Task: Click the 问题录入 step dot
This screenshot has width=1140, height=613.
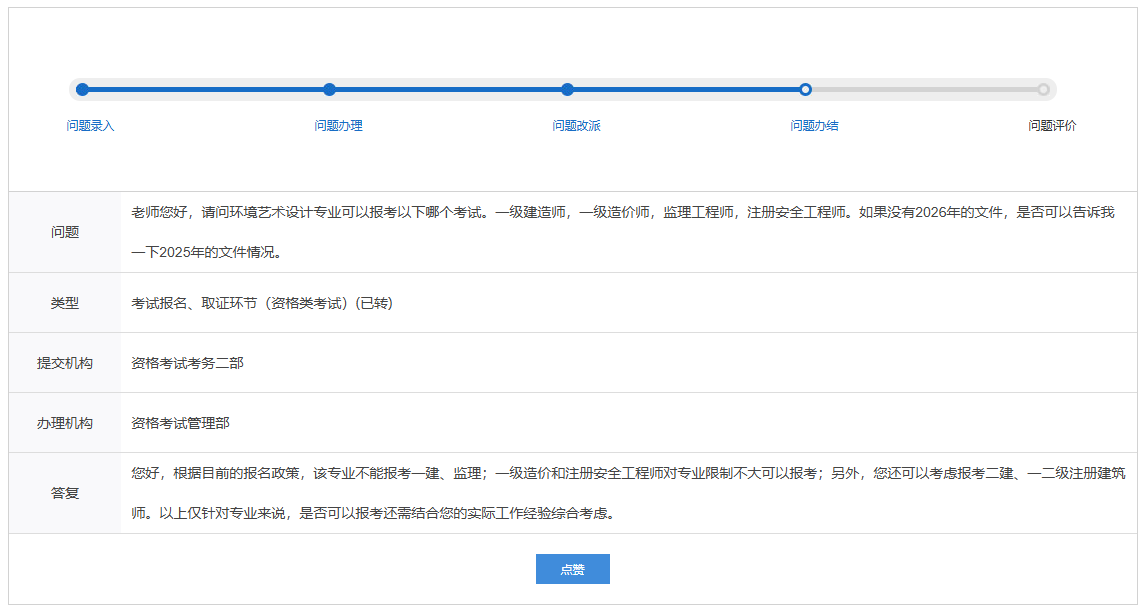Action: click(x=82, y=90)
